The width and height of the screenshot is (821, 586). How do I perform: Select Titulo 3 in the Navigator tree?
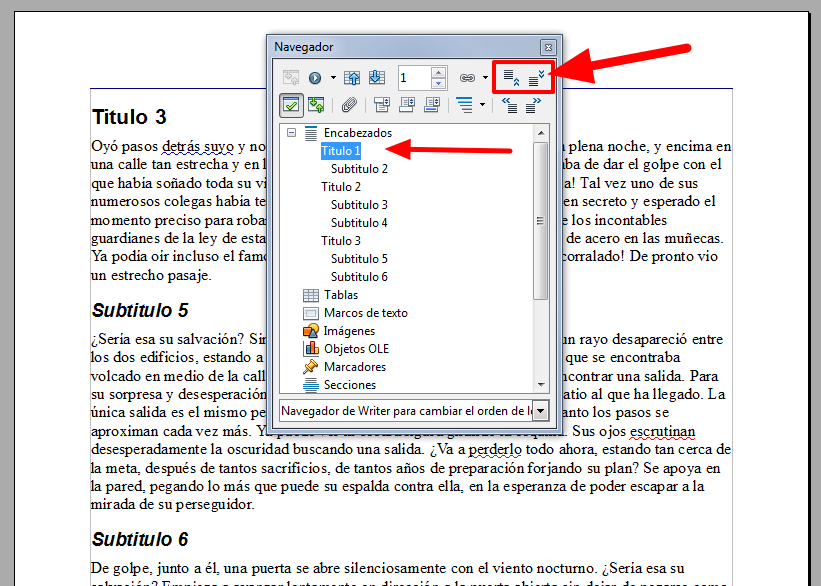pyautogui.click(x=341, y=241)
